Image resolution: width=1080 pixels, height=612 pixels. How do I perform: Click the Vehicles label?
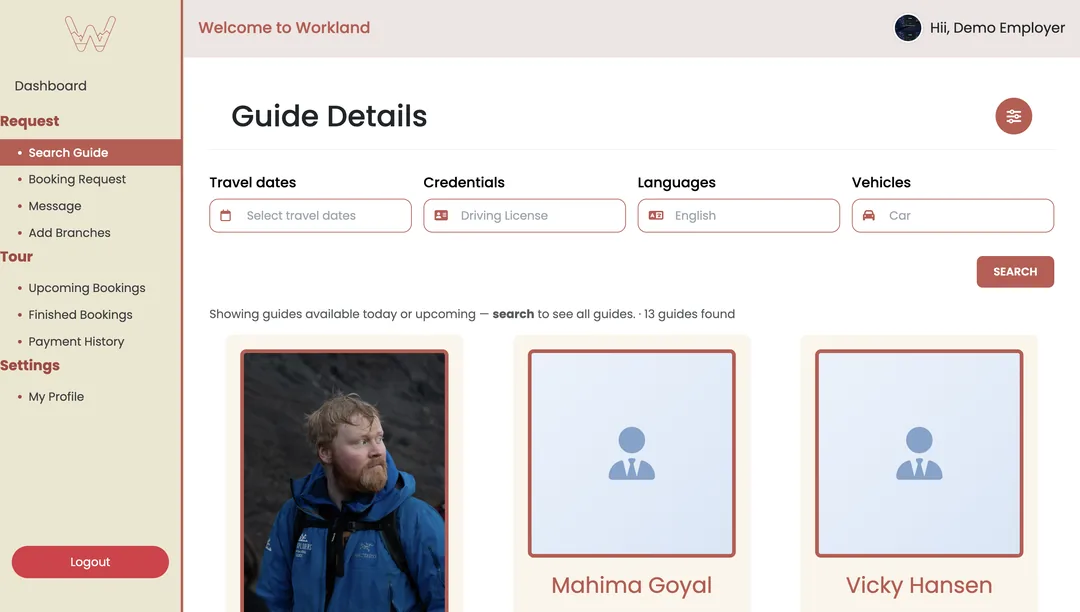tap(881, 182)
